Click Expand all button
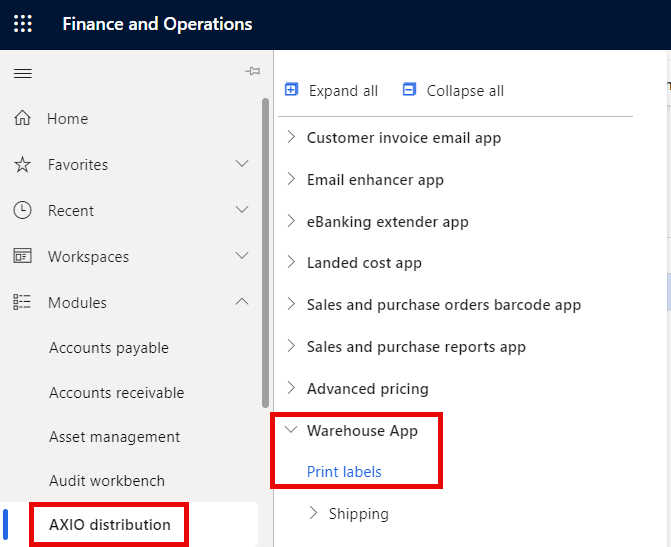671x547 pixels. [x=332, y=91]
